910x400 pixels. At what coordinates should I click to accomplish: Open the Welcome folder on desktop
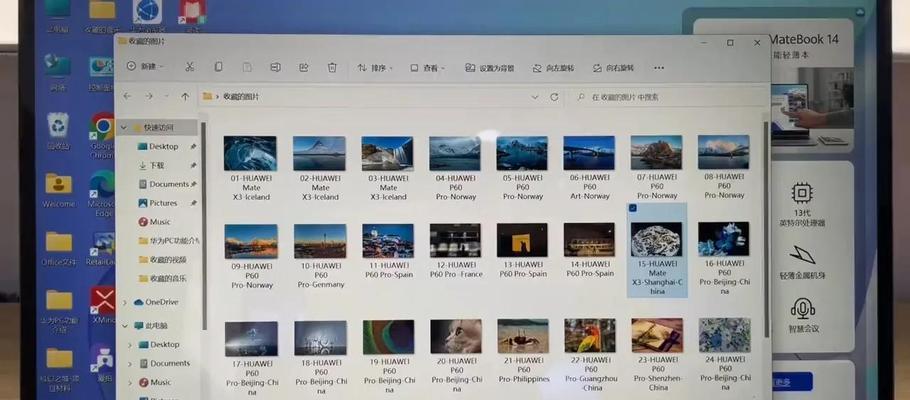coord(59,190)
